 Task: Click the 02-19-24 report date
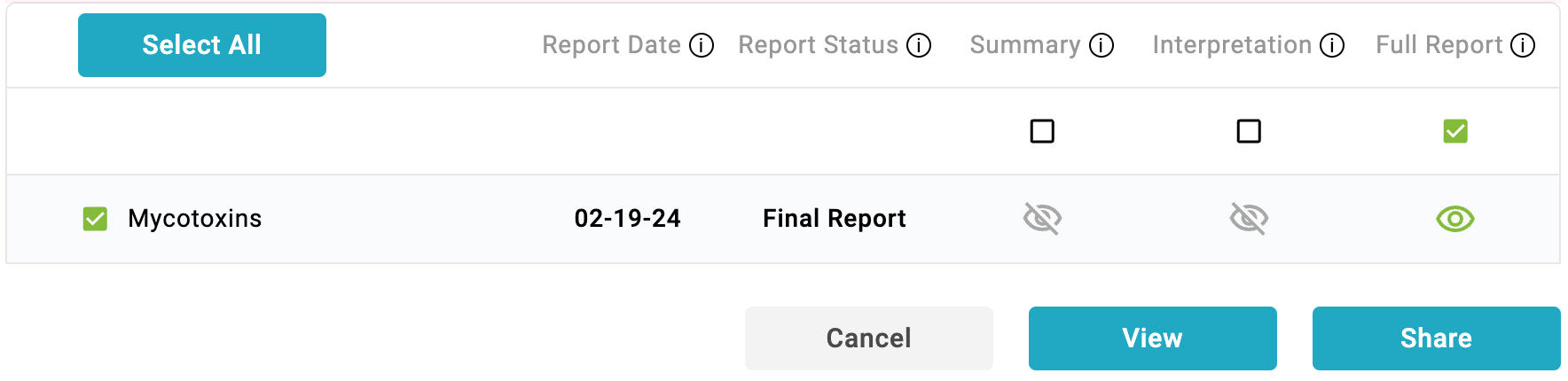628,219
